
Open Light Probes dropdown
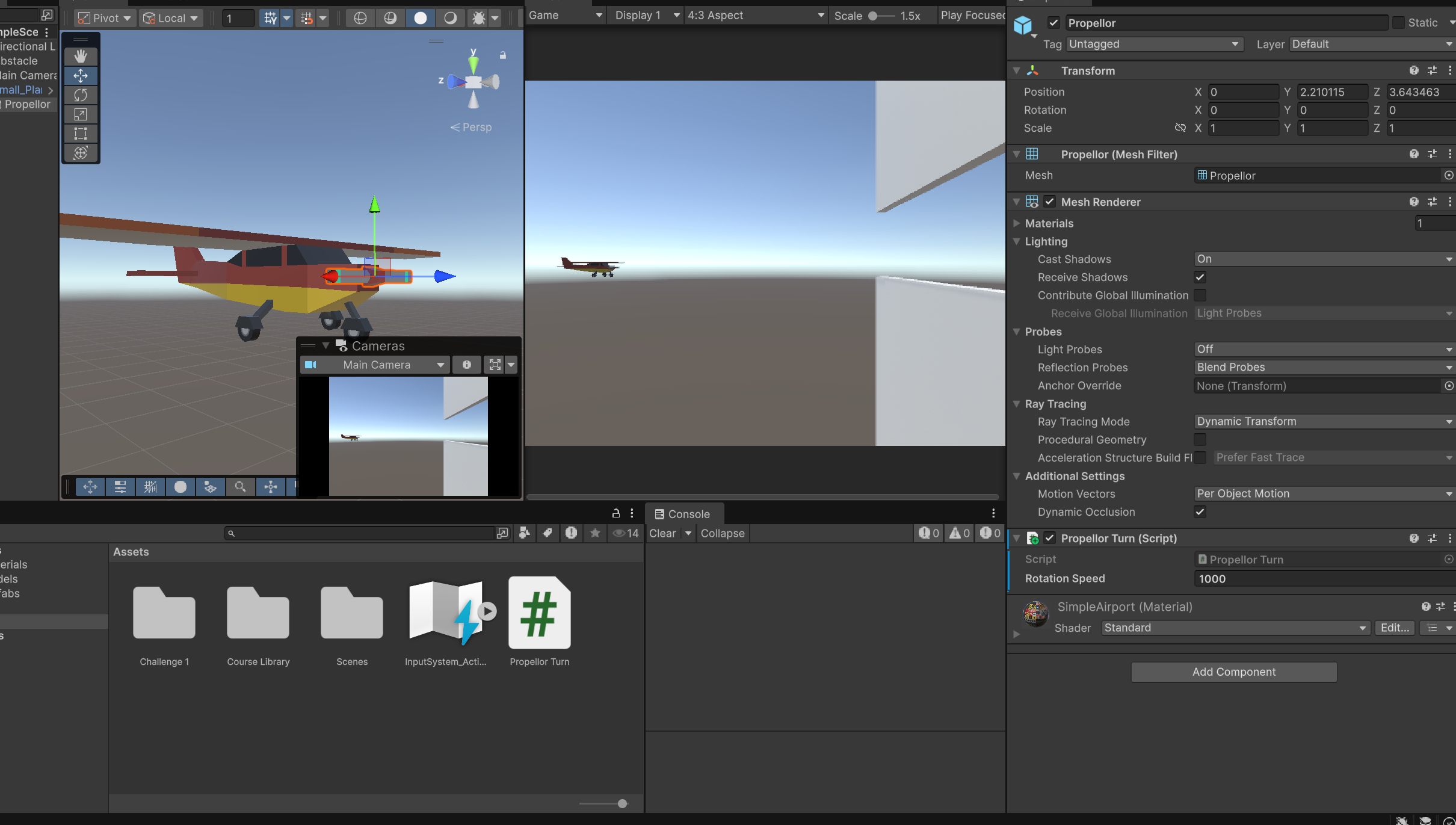(1324, 350)
